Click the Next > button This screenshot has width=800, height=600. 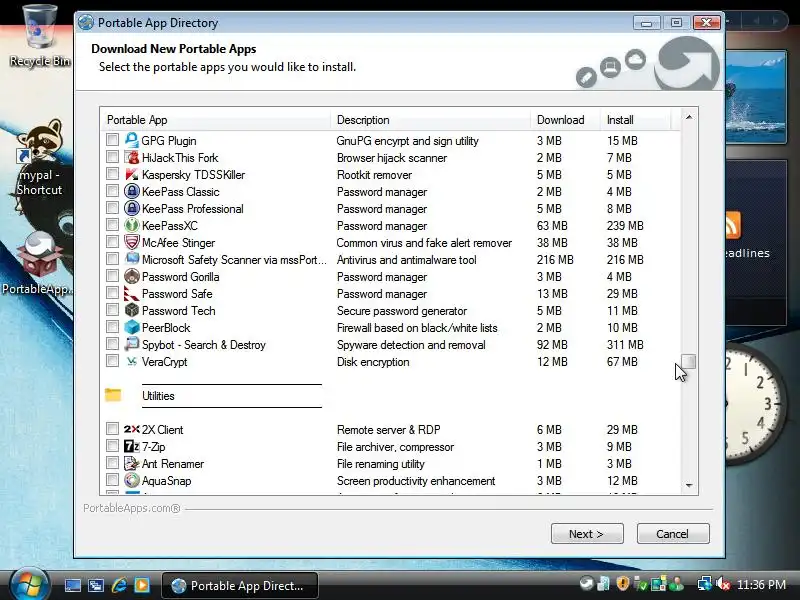click(x=587, y=534)
